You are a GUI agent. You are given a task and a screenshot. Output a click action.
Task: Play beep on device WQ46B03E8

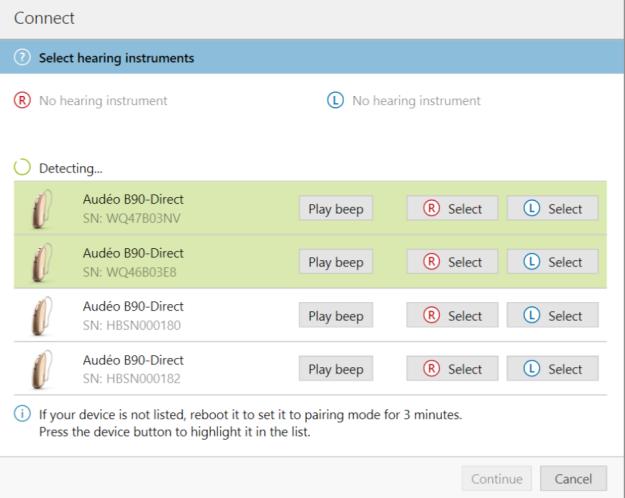[336, 262]
